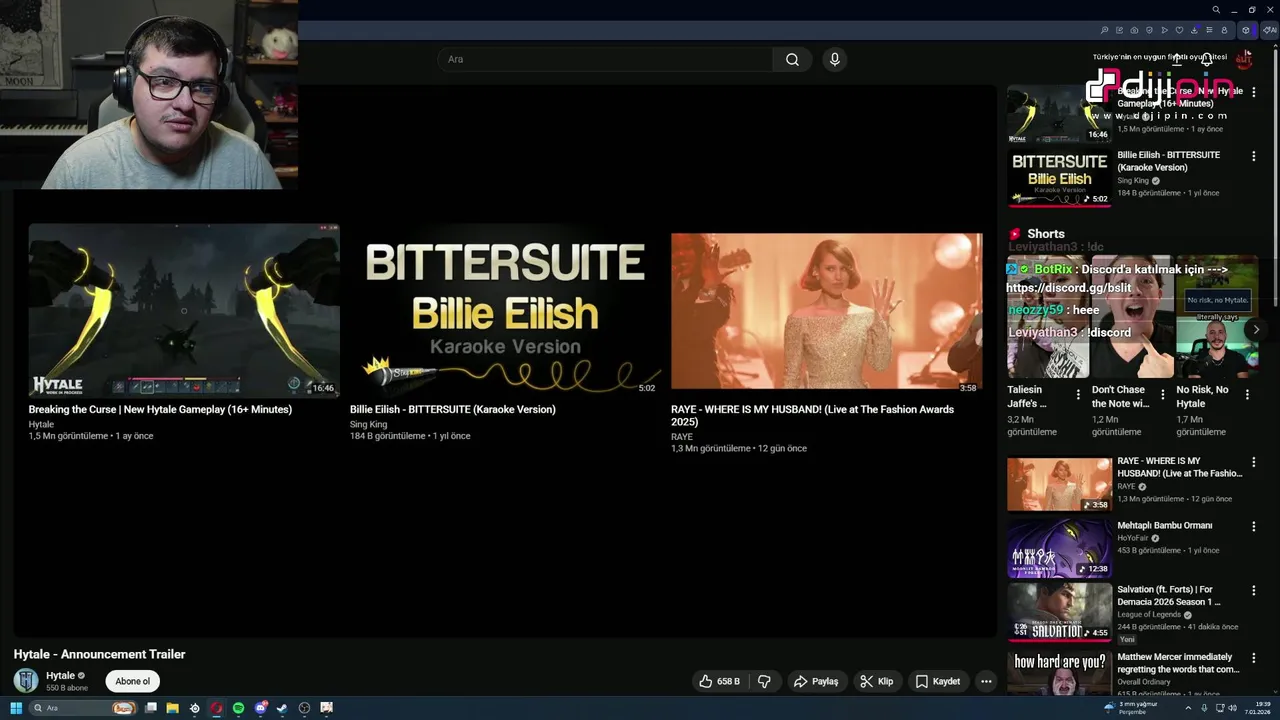1280x720 pixels.
Task: Click the address bar zoom magnifier icon
Action: coord(1104,30)
